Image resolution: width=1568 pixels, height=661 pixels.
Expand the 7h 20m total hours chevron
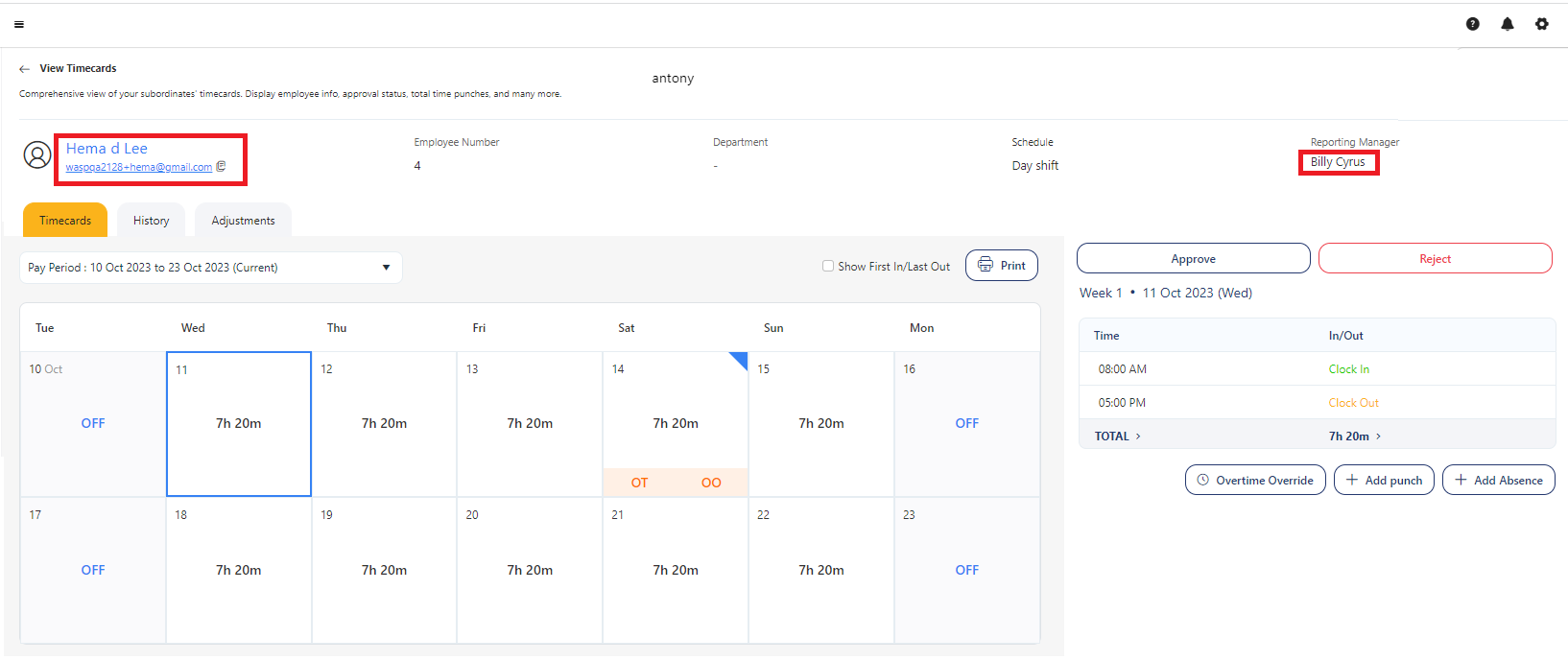(x=1379, y=437)
